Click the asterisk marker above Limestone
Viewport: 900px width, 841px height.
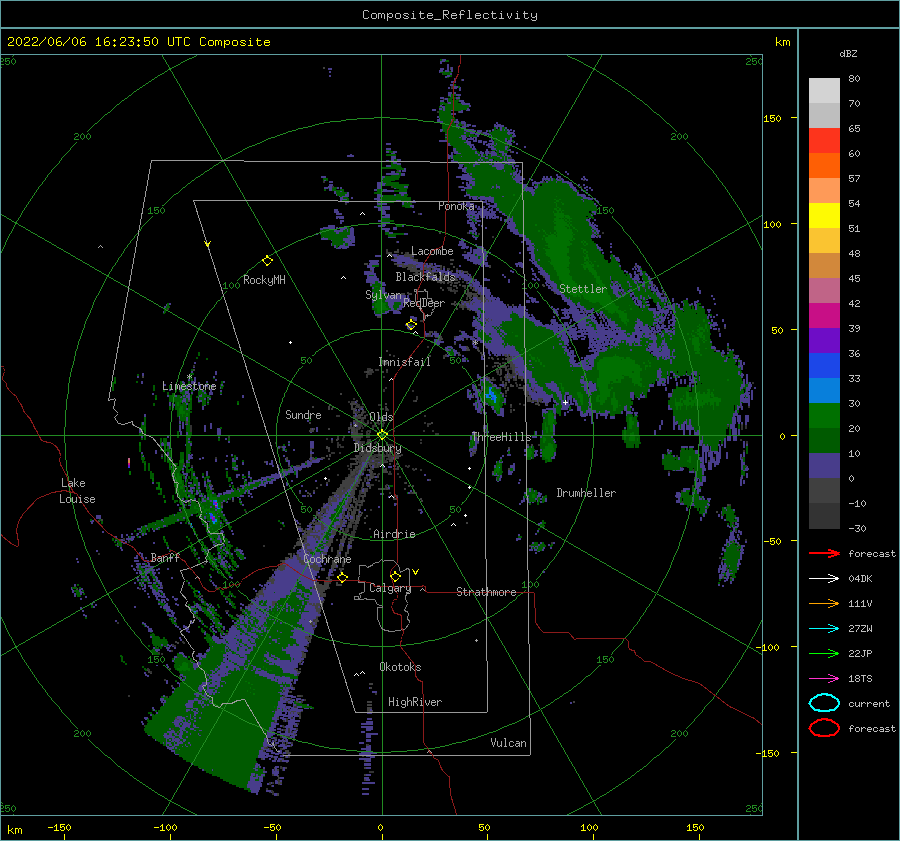pyautogui.click(x=189, y=377)
